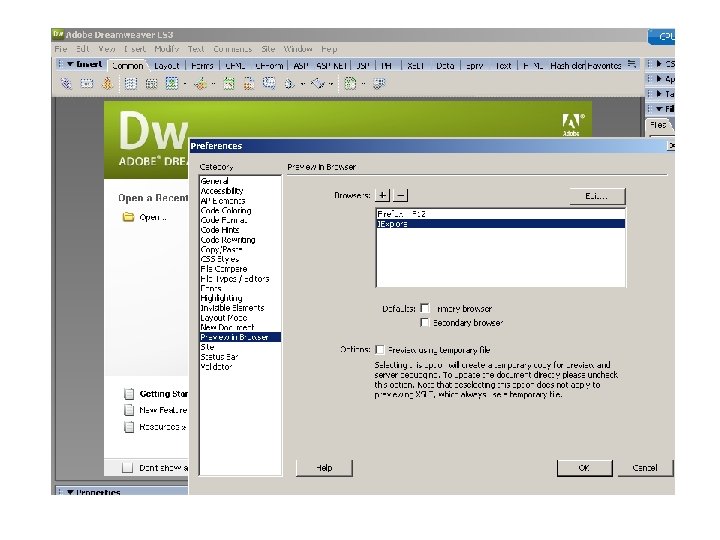Click OK in the Preferences dialog

[x=584, y=467]
